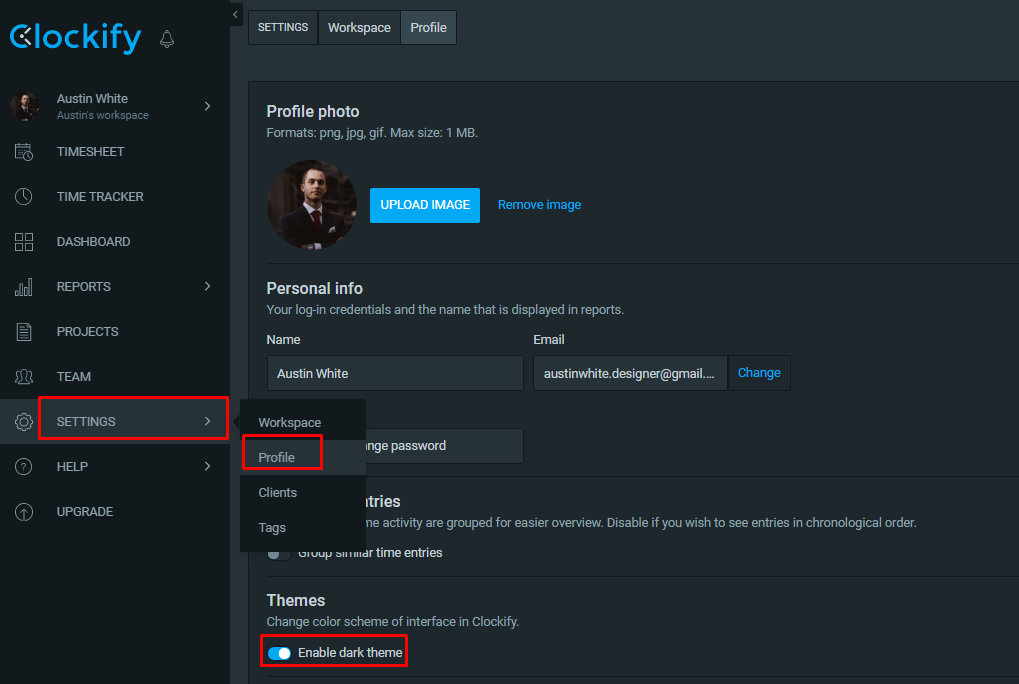Open Dashboard from the sidebar
Image resolution: width=1019 pixels, height=684 pixels.
point(94,242)
